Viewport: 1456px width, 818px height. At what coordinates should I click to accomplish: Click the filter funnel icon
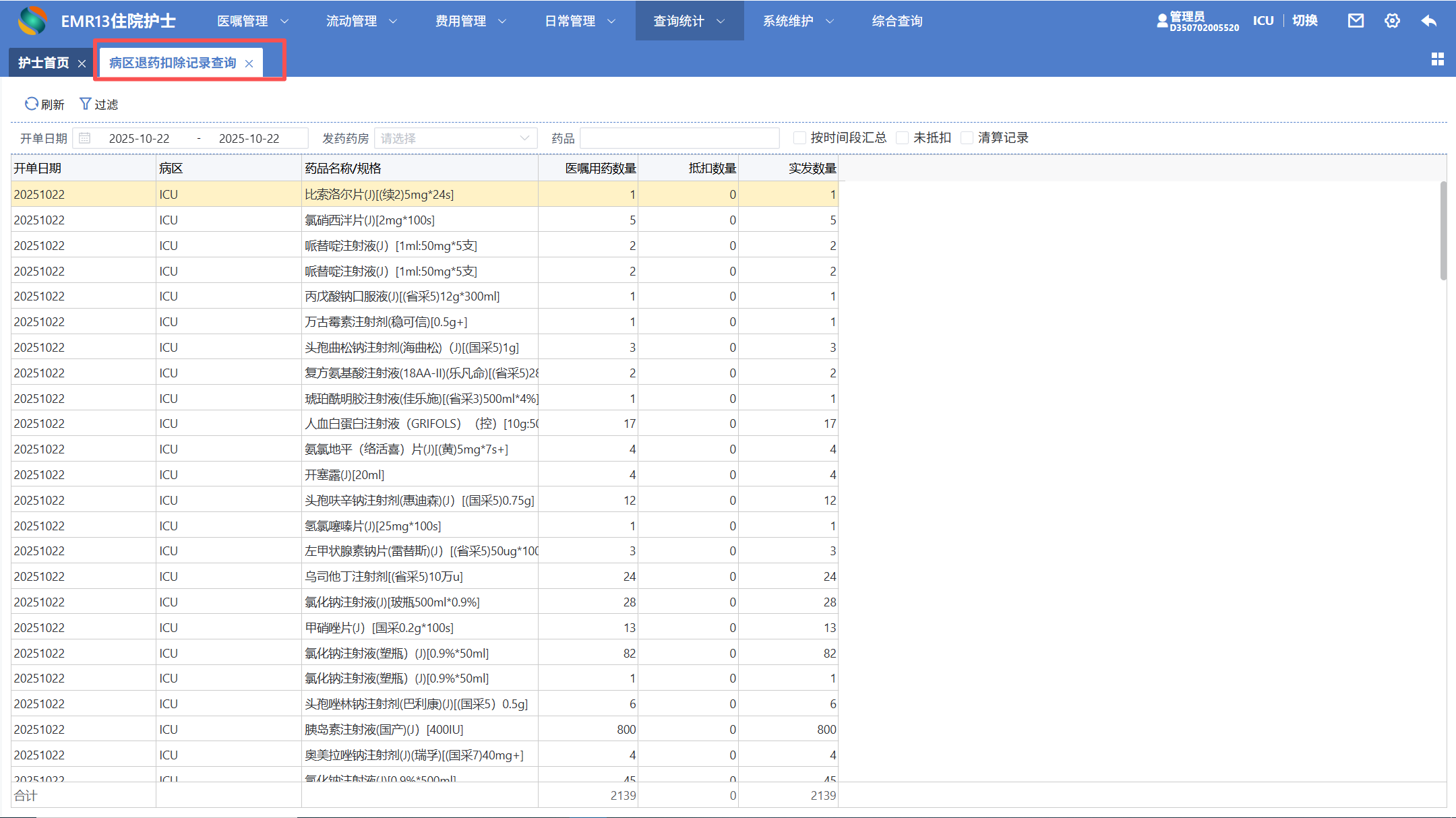(85, 104)
